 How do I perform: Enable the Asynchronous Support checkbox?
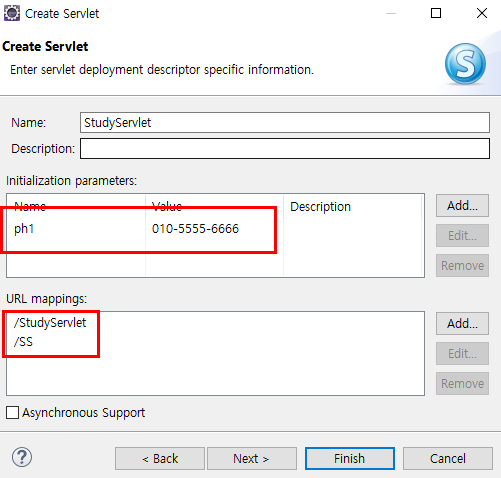tap(13, 413)
